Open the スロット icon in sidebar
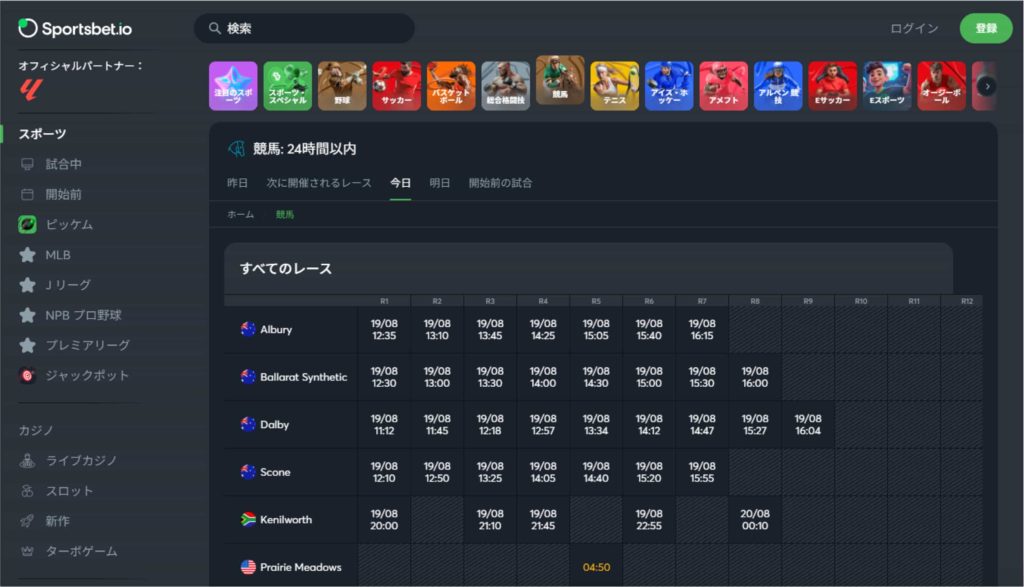Viewport: 1024px width, 587px height. (x=27, y=491)
